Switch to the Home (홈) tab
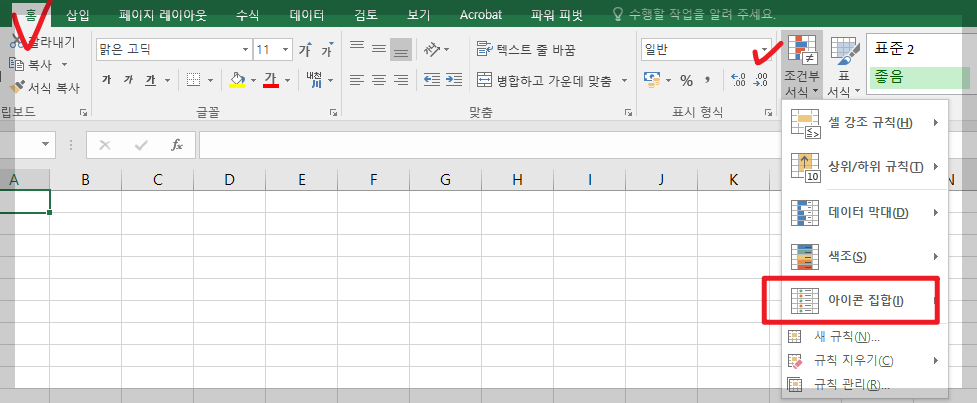Screen dimensions: 977x403 click(29, 14)
